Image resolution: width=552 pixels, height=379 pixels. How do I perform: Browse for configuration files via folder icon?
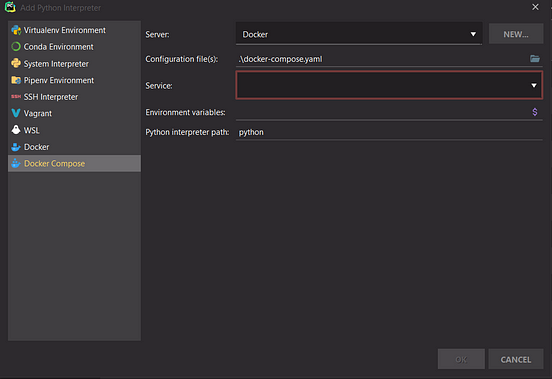click(x=535, y=59)
